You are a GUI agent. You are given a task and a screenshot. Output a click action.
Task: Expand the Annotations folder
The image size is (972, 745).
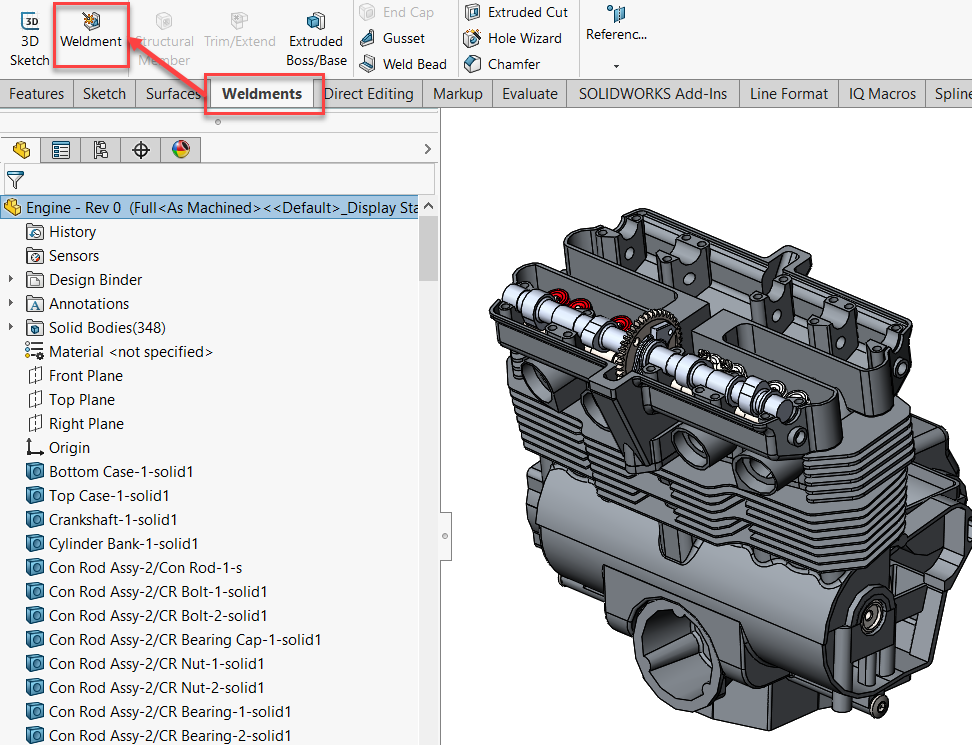pos(11,303)
